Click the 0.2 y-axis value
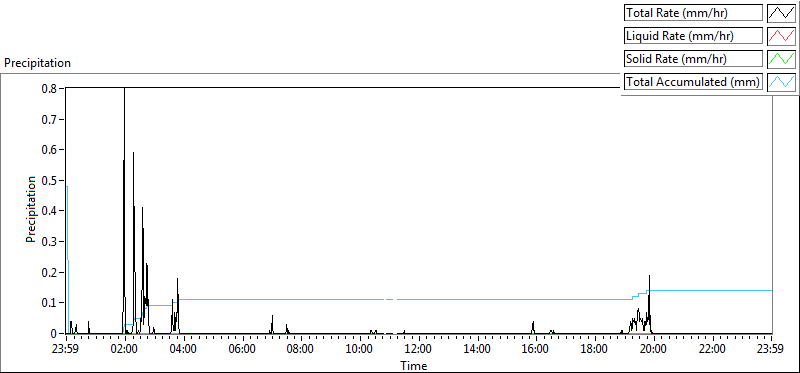 (49, 271)
